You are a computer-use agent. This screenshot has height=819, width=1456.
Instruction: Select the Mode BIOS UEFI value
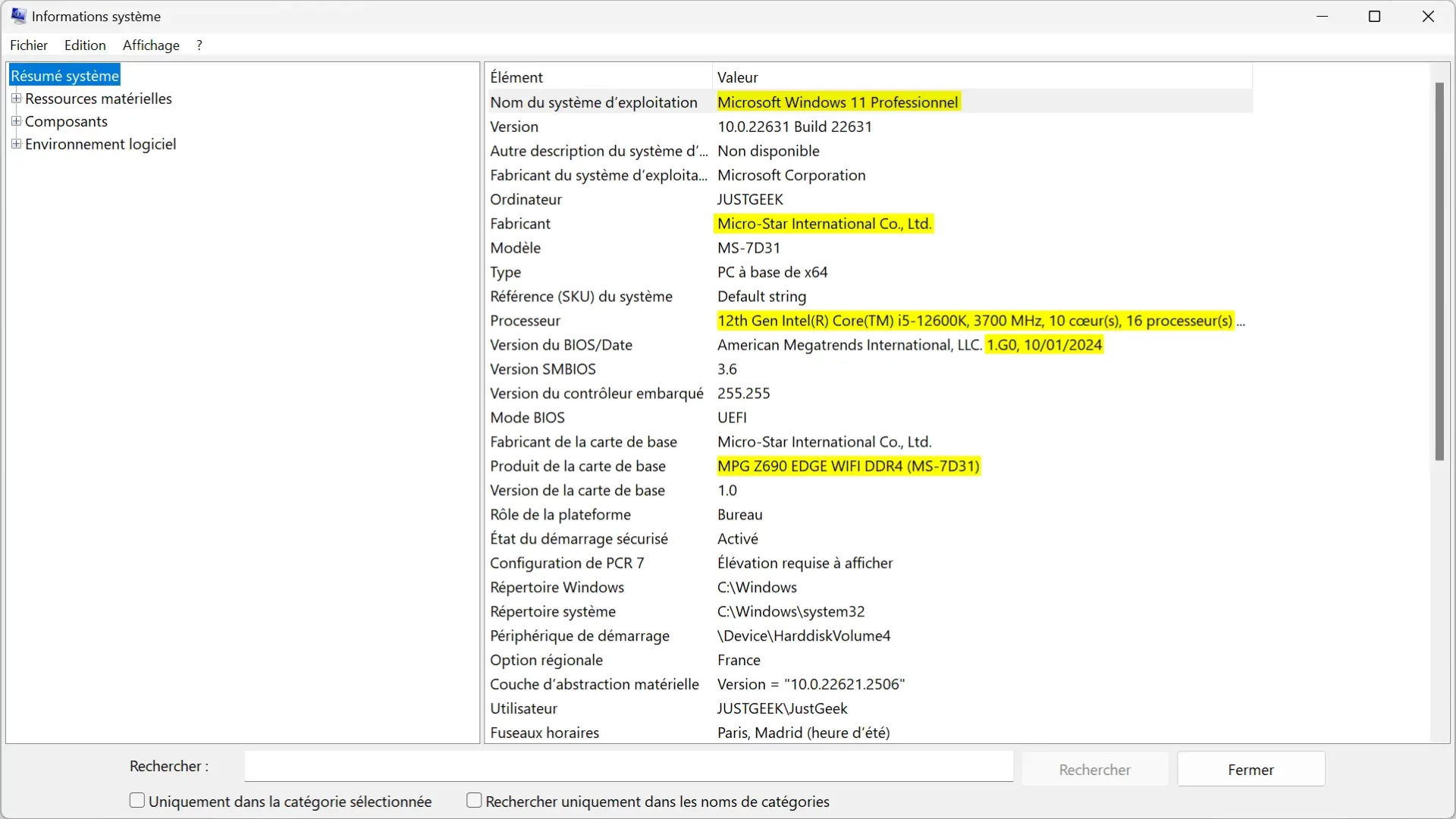pos(732,418)
